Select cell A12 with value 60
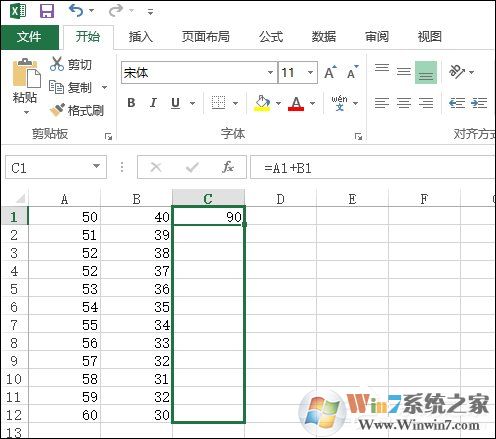Viewport: 496px width, 439px height. click(x=64, y=414)
